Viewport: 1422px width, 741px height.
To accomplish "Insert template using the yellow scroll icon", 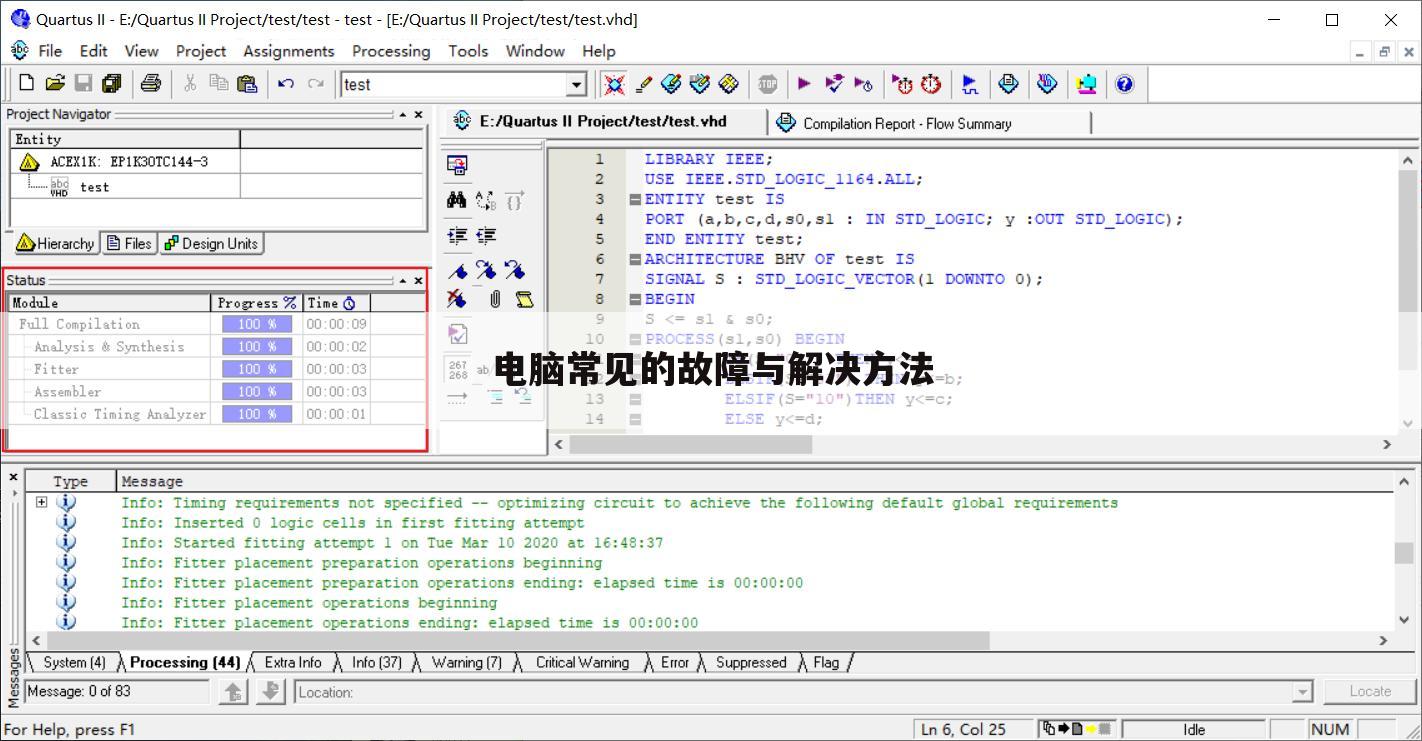I will [523, 299].
